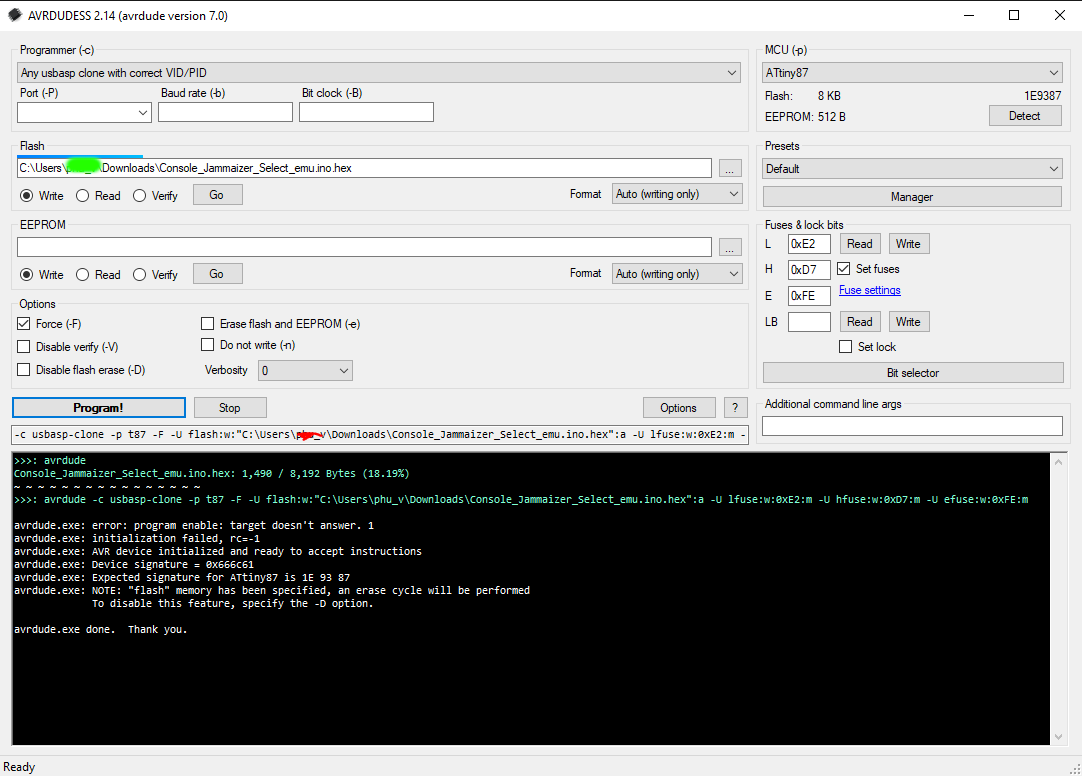Click the fuses Write button
Screen dimensions: 1082x776
coord(908,243)
